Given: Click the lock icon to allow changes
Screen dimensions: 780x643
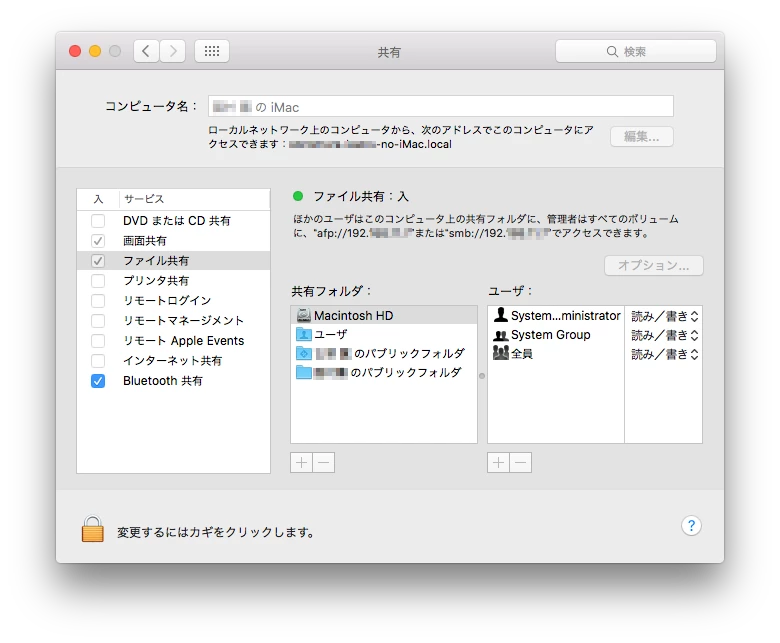Looking at the screenshot, I should [93, 529].
